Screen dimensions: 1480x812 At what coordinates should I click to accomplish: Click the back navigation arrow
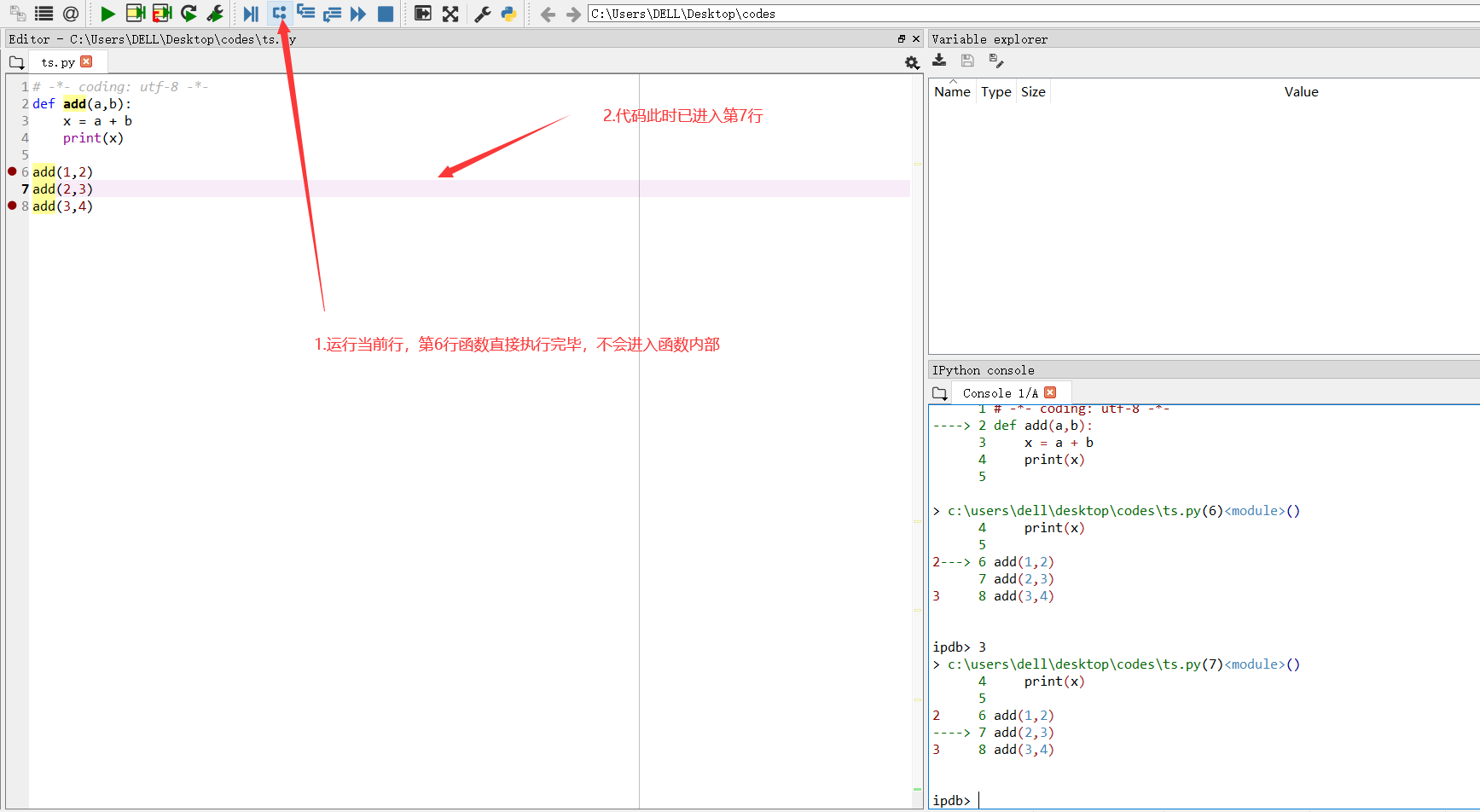(x=547, y=14)
